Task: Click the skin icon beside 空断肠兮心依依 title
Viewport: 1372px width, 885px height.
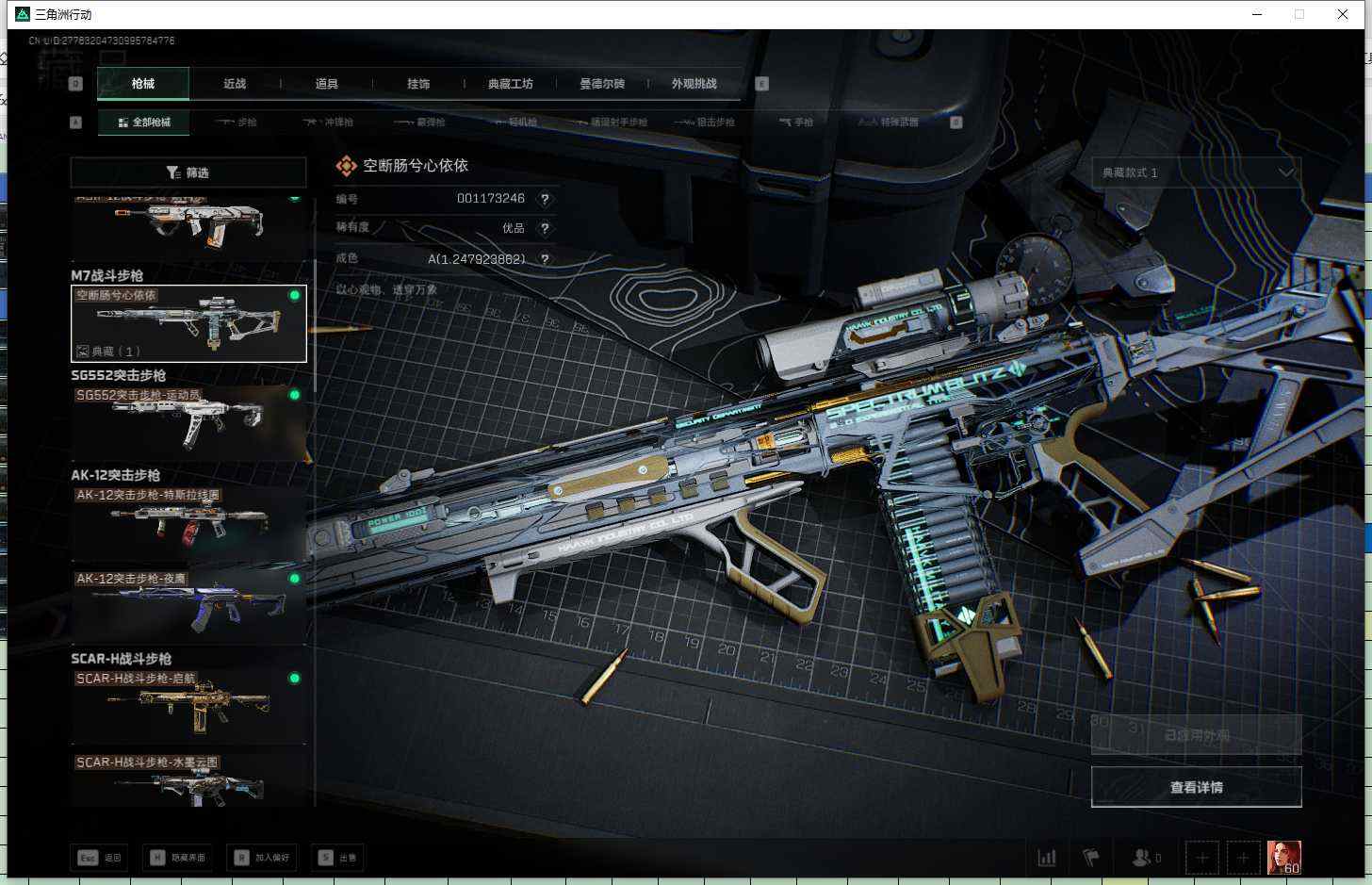Action: tap(346, 166)
